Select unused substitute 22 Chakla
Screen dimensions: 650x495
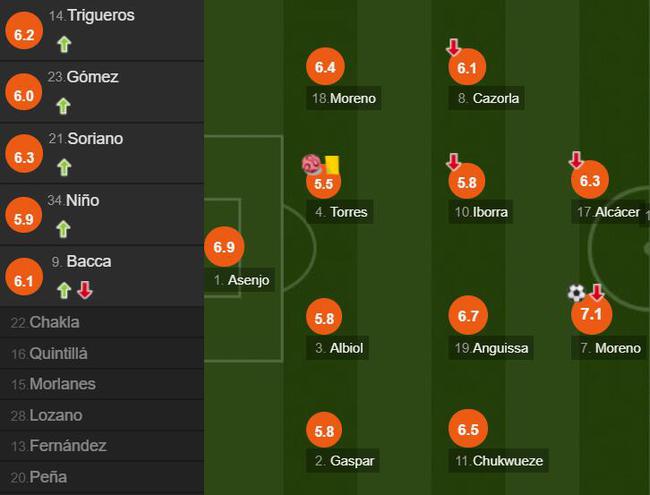click(102, 322)
